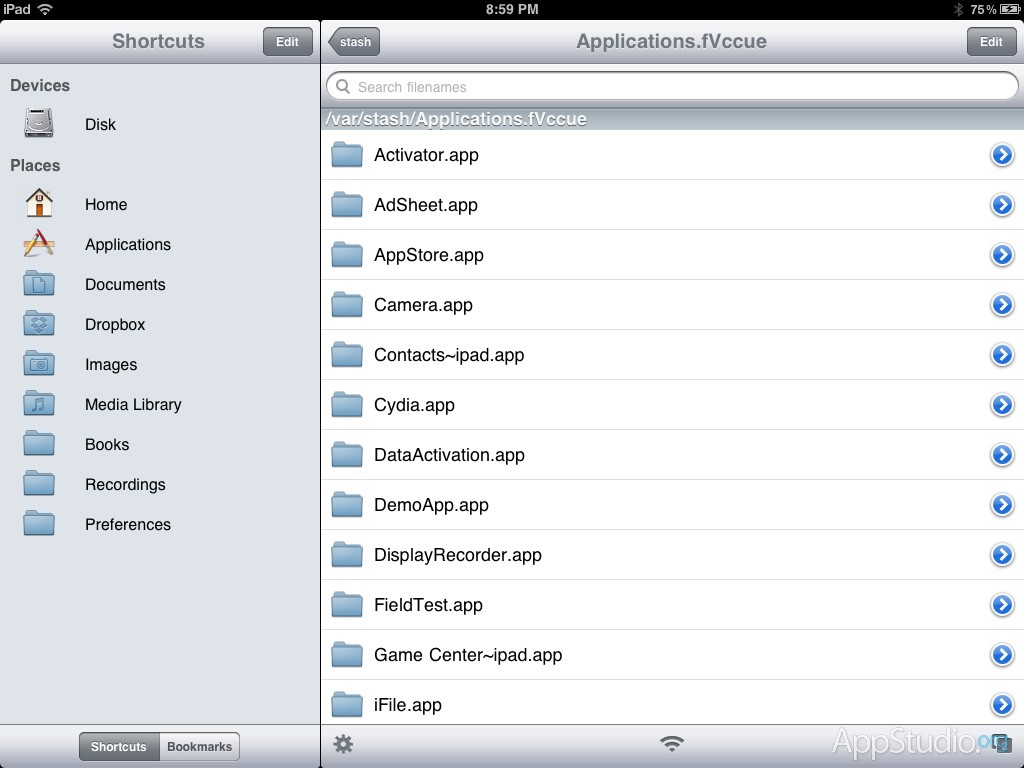Show details for Activator.app

[x=1002, y=155]
